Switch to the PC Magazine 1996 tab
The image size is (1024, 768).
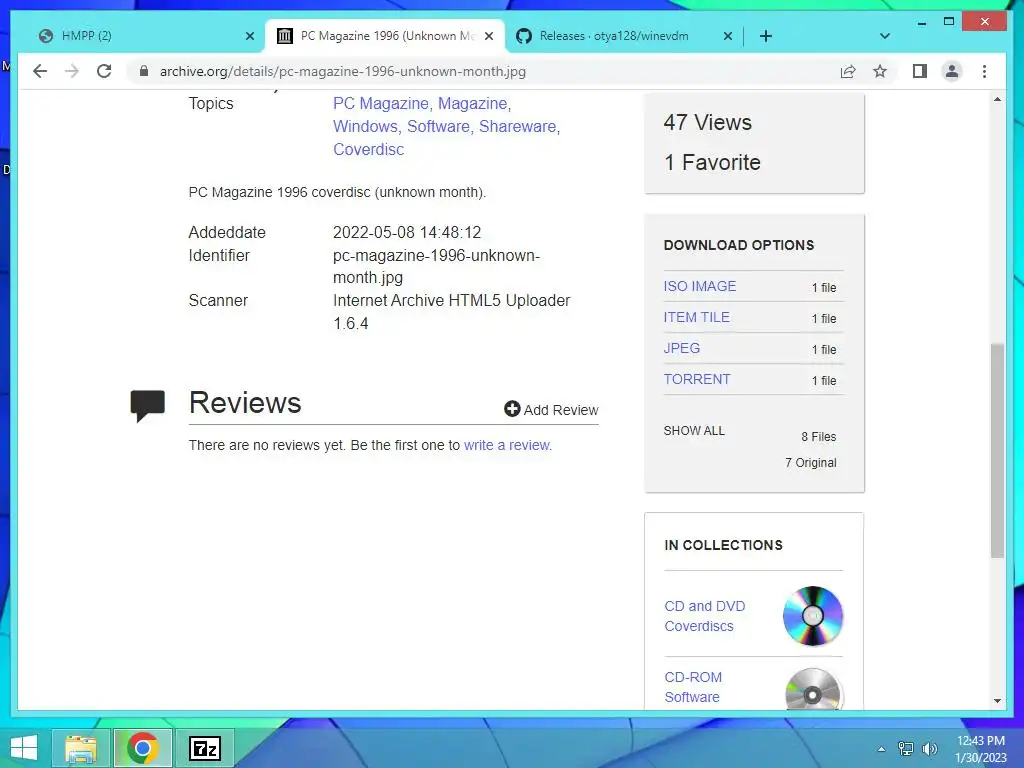click(385, 36)
